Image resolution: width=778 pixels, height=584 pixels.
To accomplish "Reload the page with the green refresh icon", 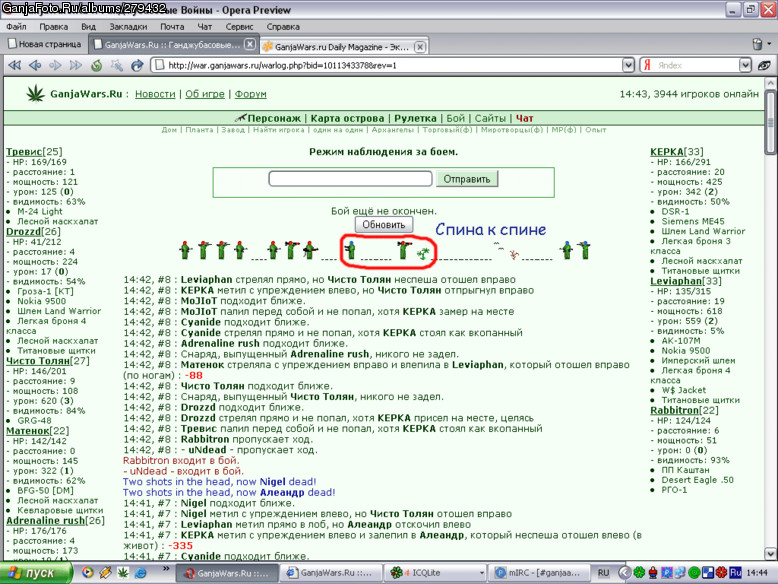I will 97,65.
